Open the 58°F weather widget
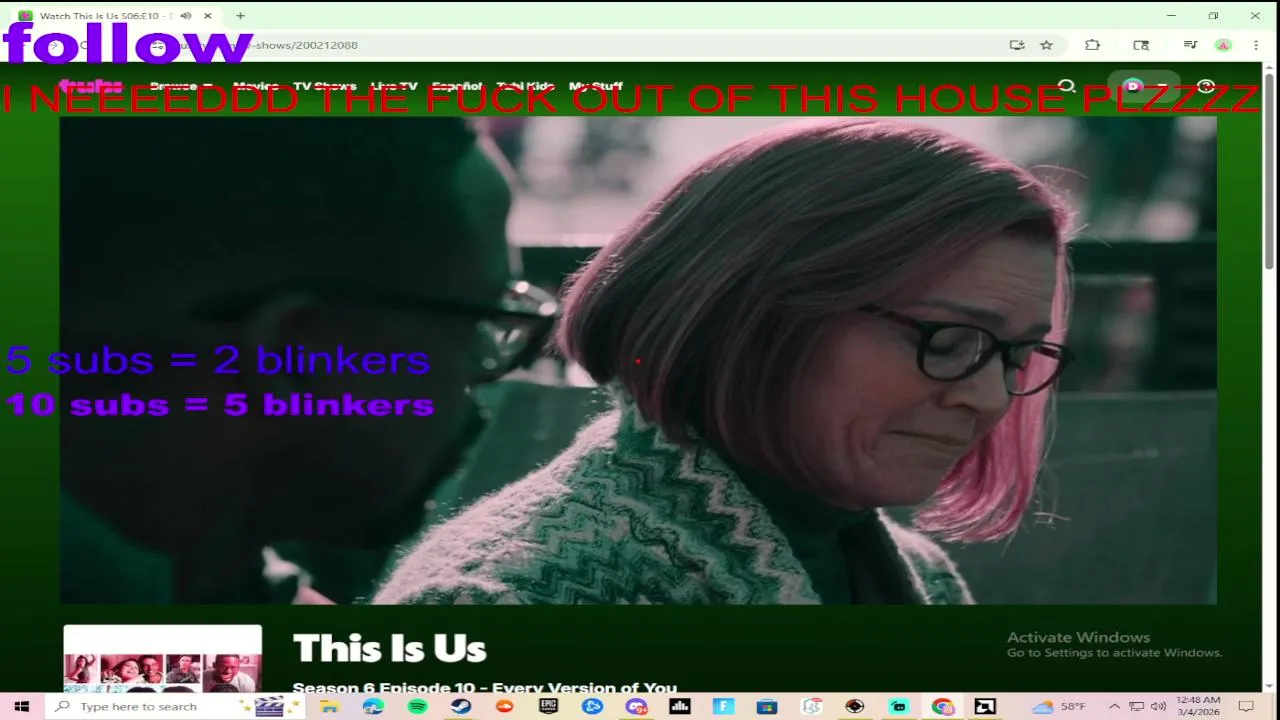This screenshot has height=720, width=1280. (x=1059, y=706)
